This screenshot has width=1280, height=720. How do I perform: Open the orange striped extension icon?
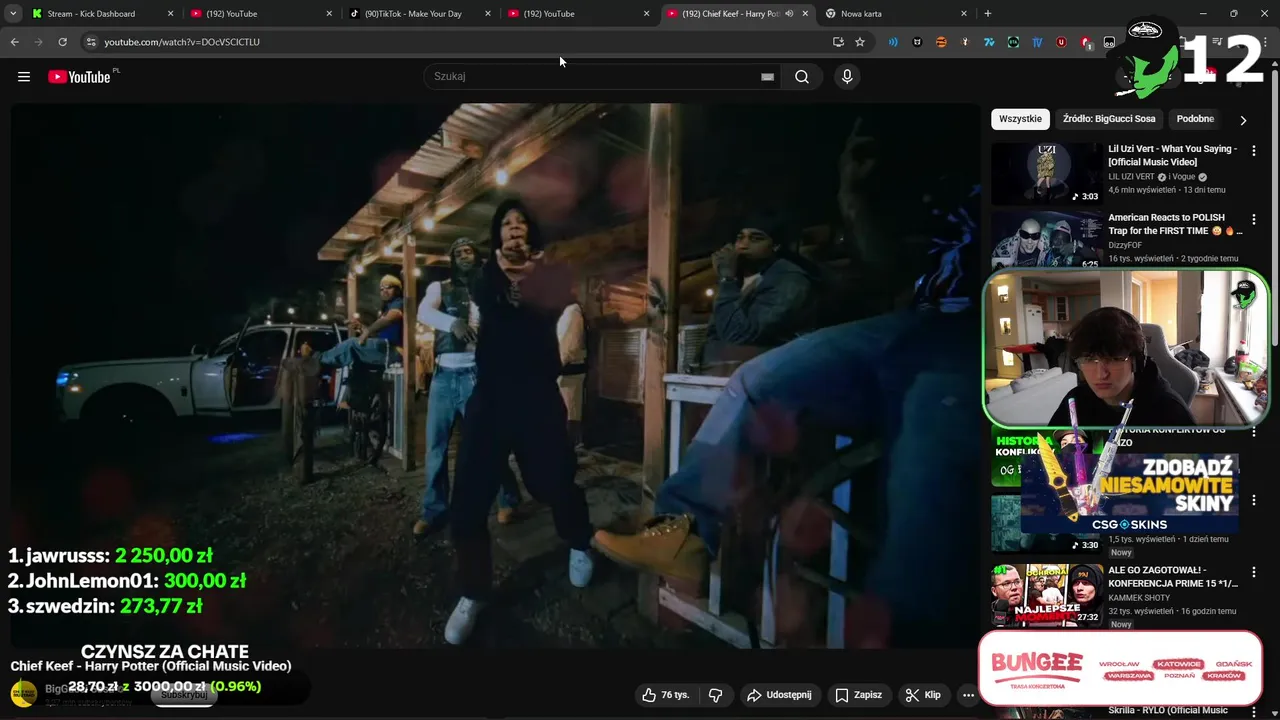click(x=941, y=42)
